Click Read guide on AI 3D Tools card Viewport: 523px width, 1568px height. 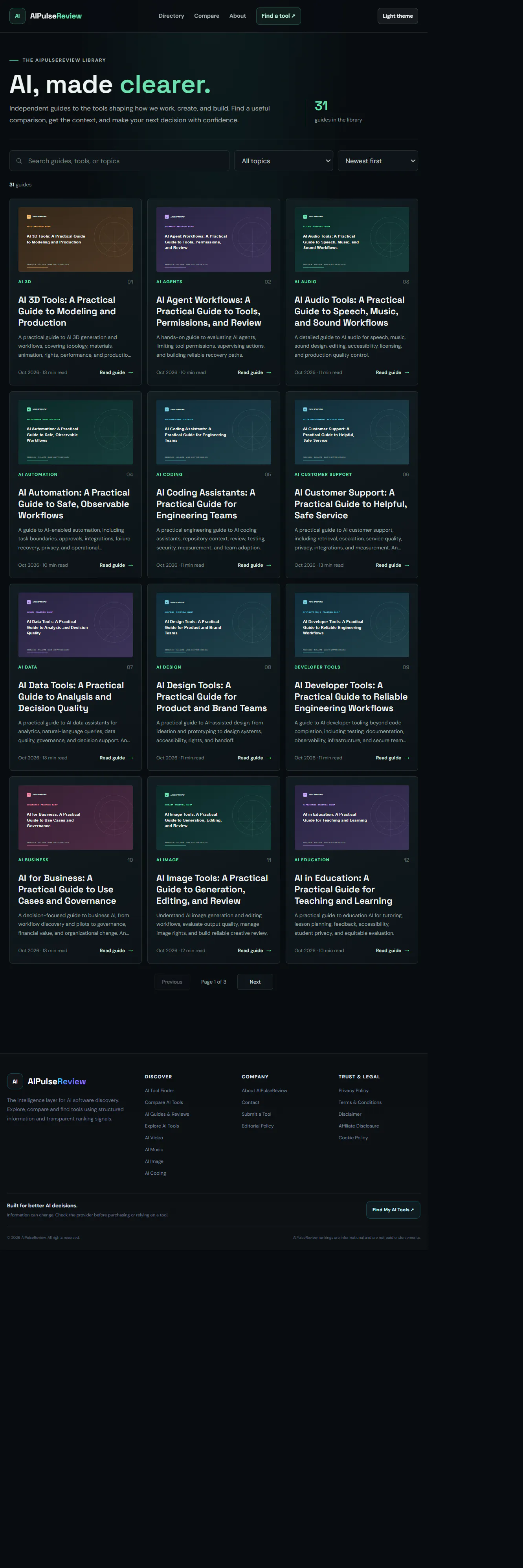click(116, 372)
